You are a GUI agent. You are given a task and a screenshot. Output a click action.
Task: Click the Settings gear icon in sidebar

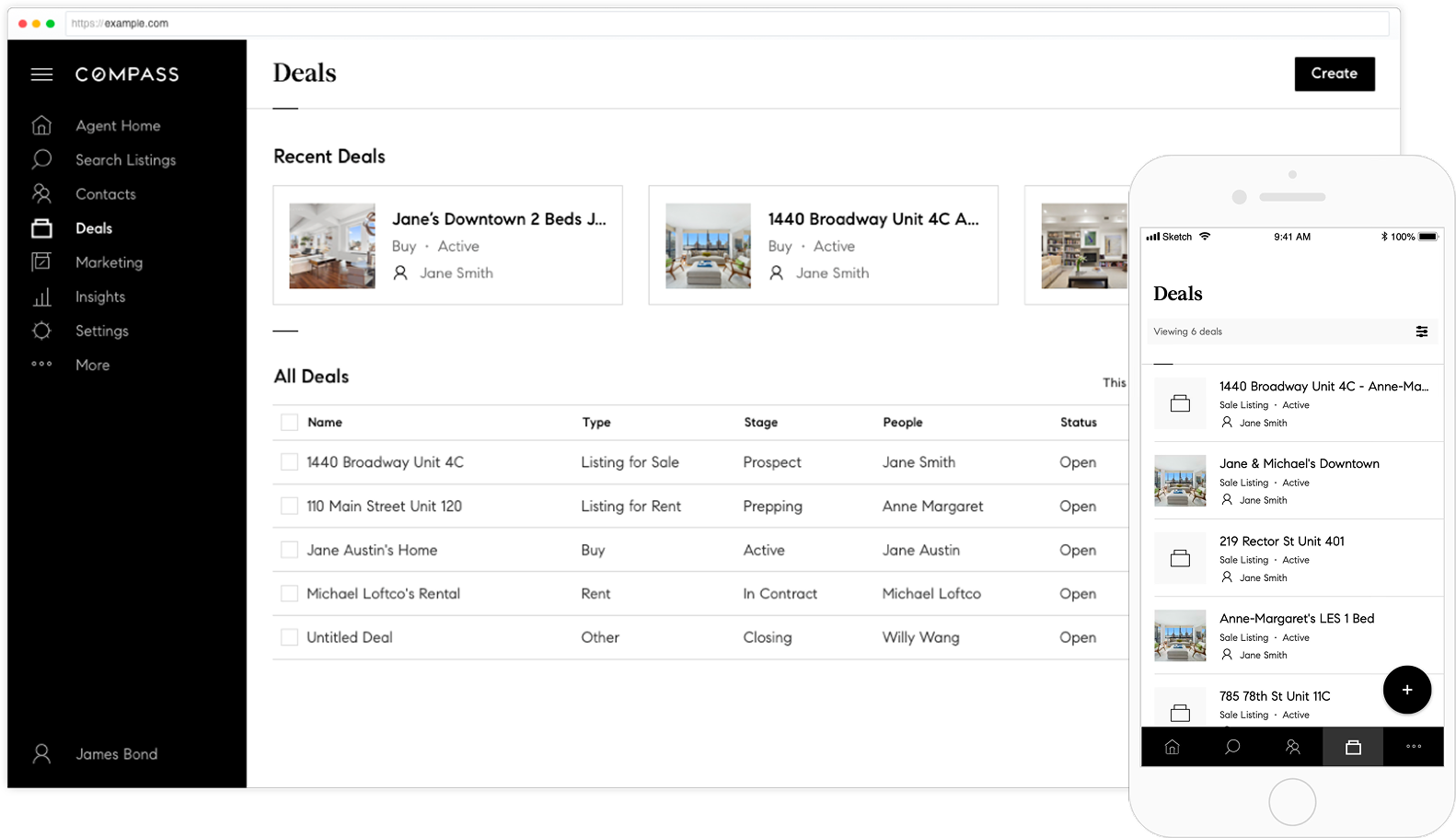pos(41,331)
